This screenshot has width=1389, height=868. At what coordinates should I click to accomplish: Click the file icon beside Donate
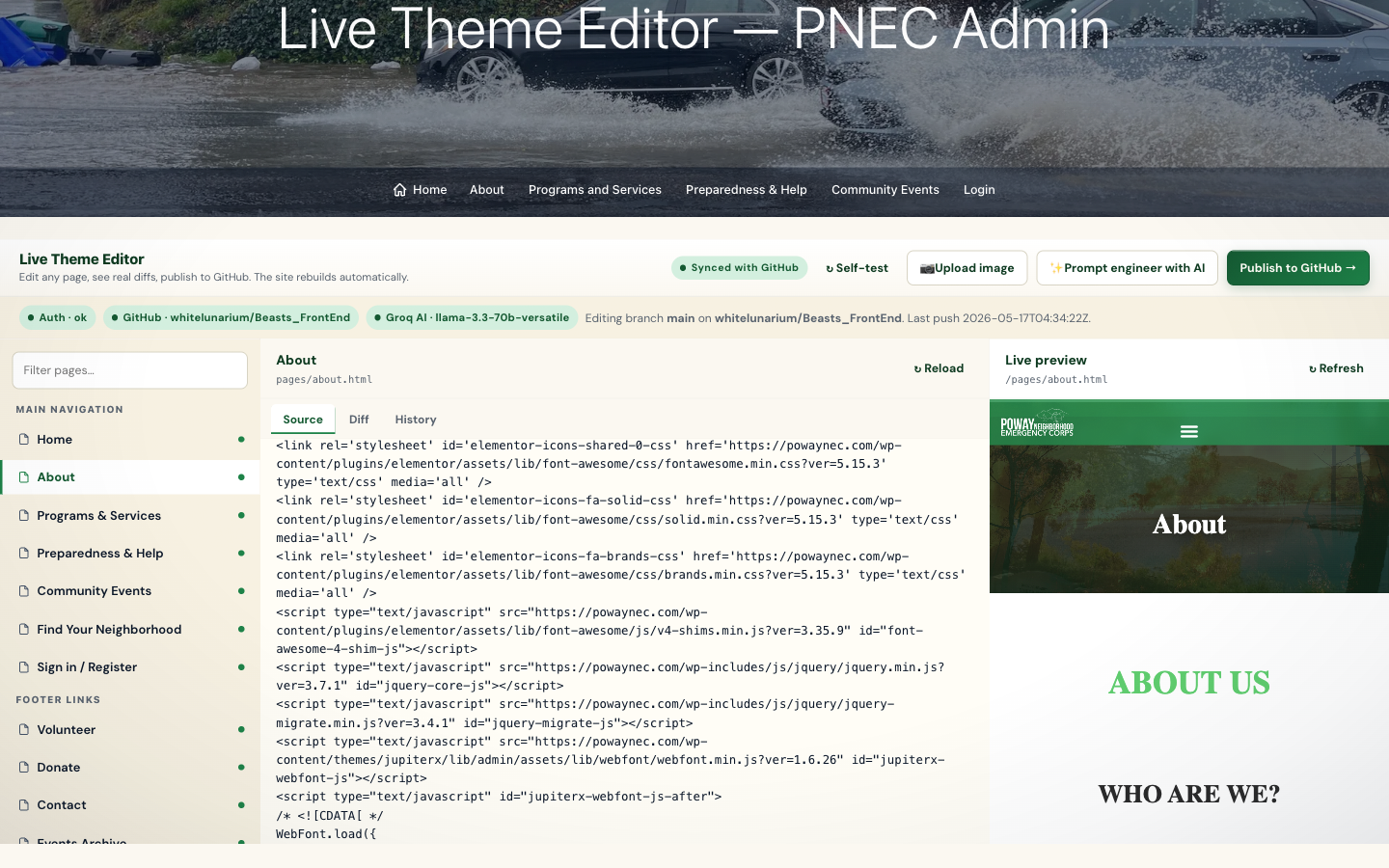pos(24,768)
